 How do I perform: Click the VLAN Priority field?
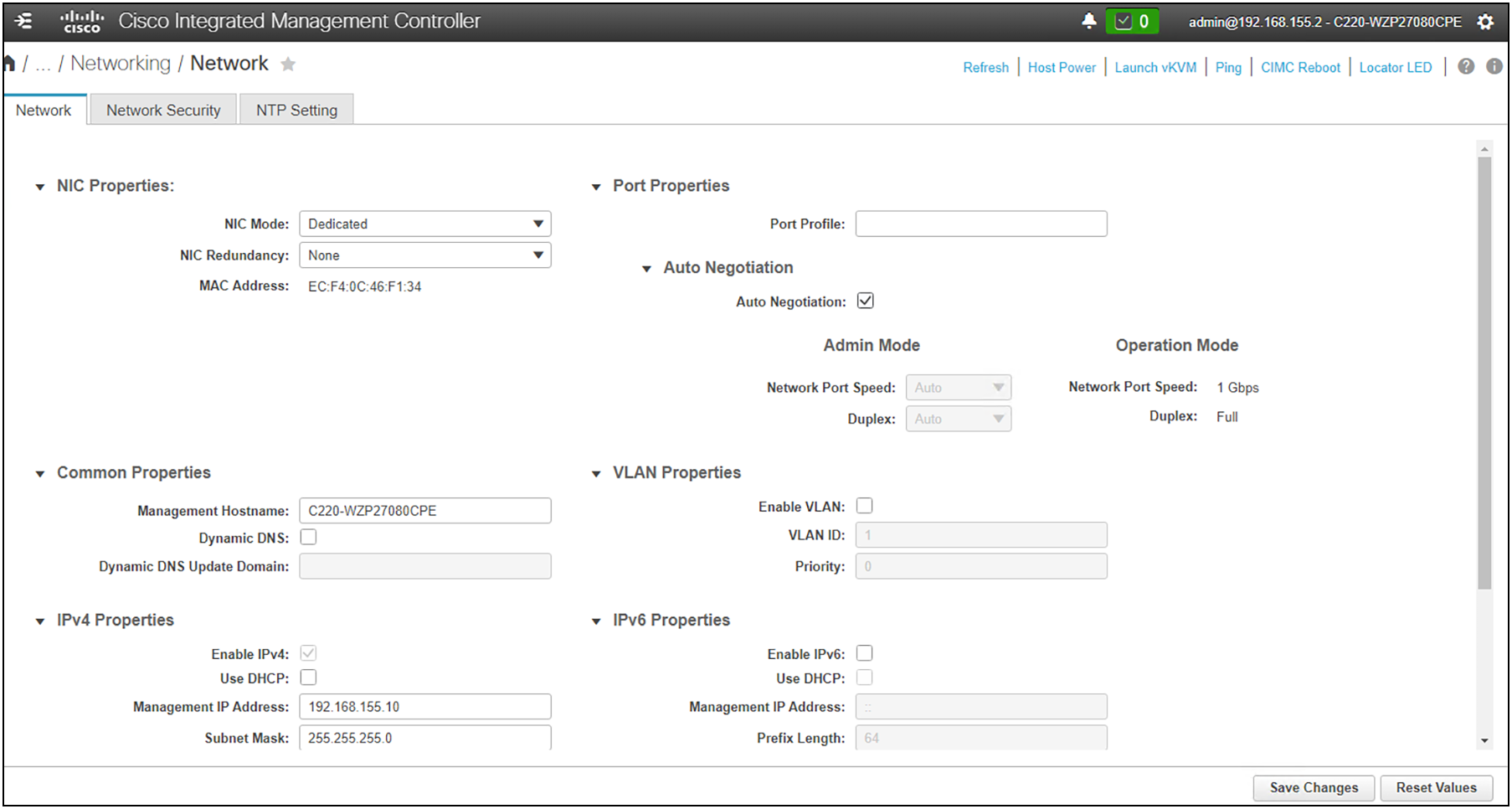click(x=981, y=566)
